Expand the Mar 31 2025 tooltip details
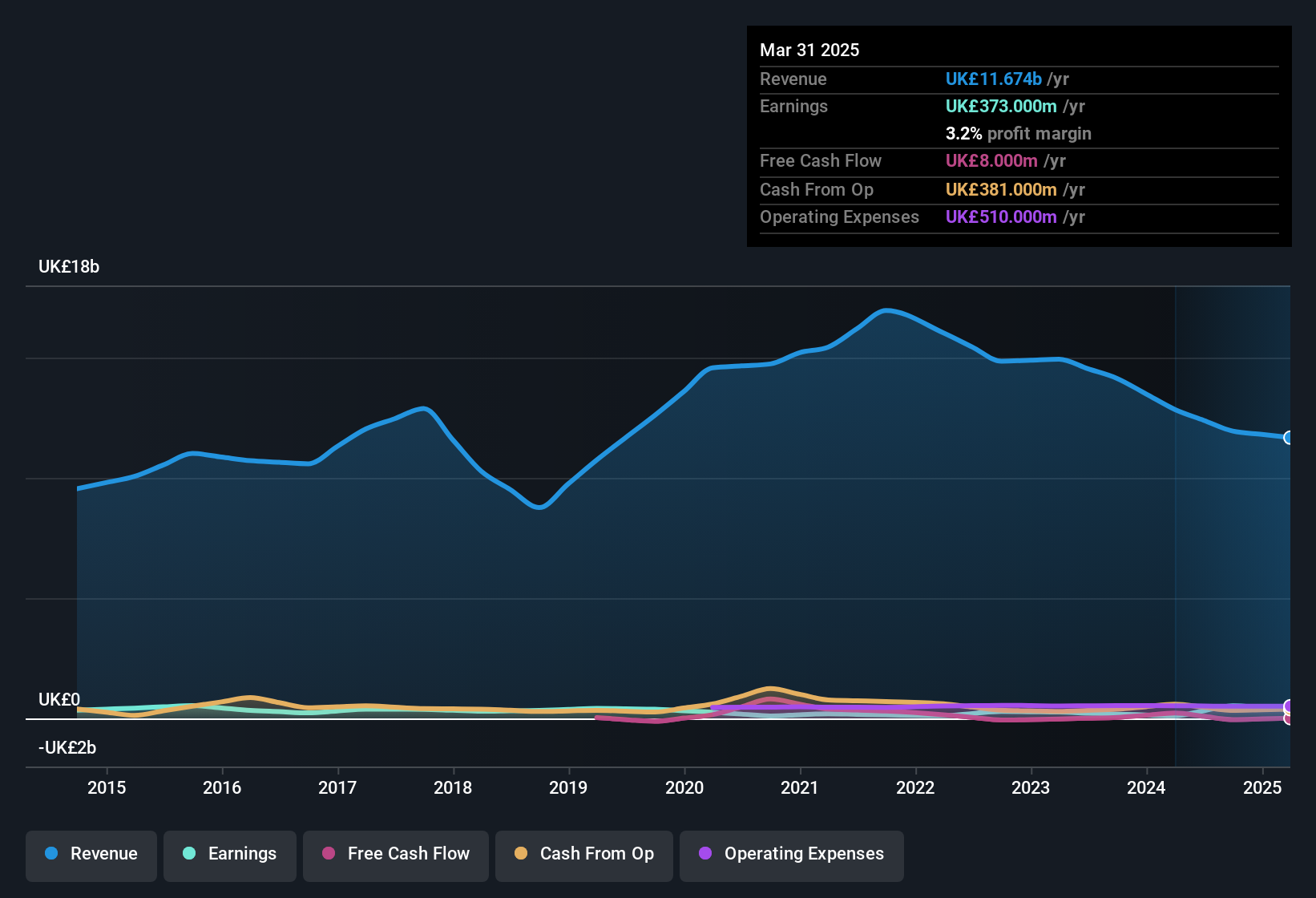 (x=809, y=50)
